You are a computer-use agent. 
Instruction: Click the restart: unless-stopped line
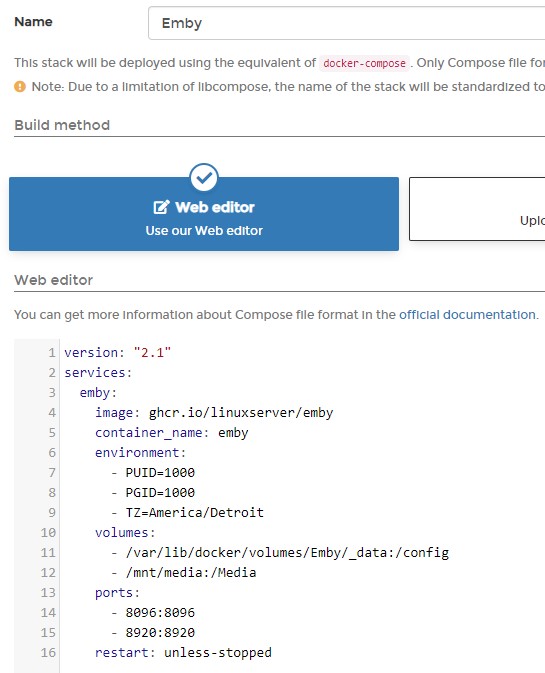(183, 652)
